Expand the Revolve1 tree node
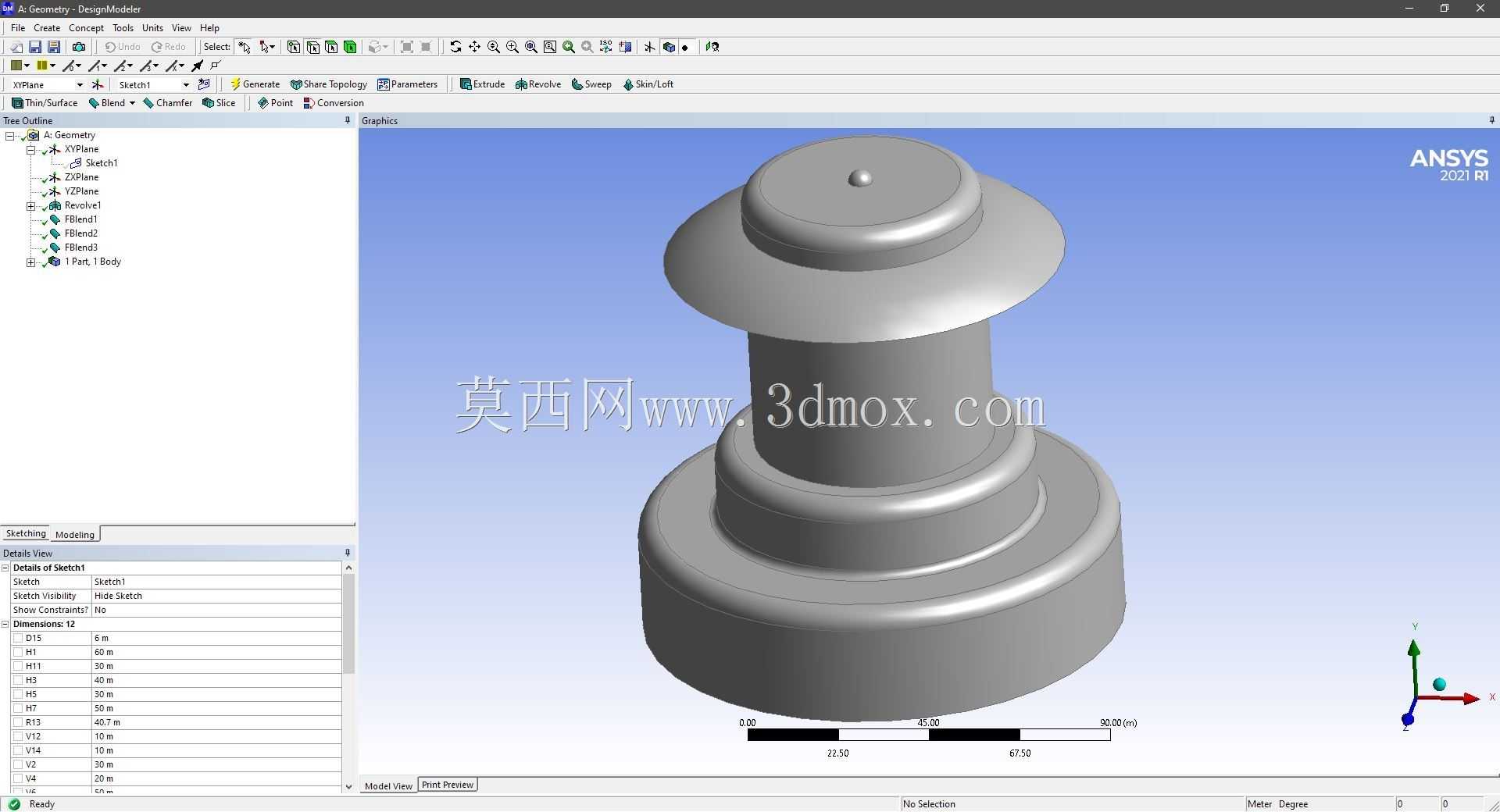 (31, 206)
